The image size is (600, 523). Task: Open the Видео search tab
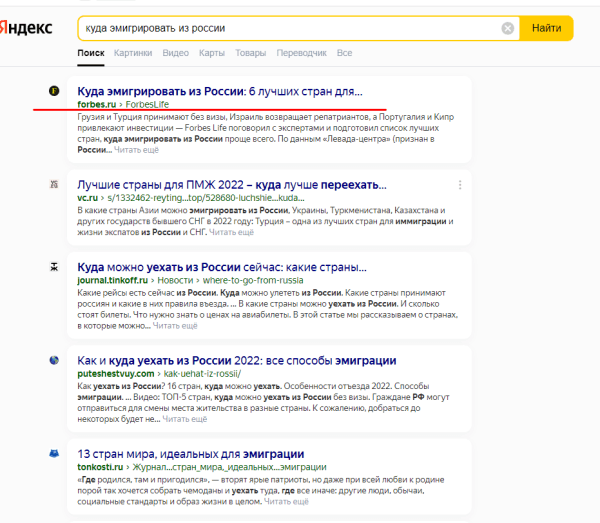(175, 51)
